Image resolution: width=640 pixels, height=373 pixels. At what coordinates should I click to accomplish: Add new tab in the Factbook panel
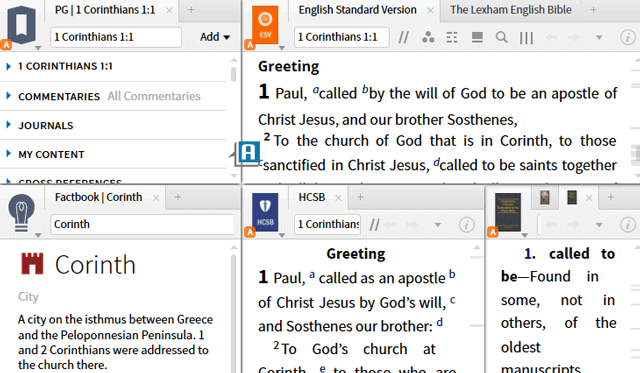178,197
